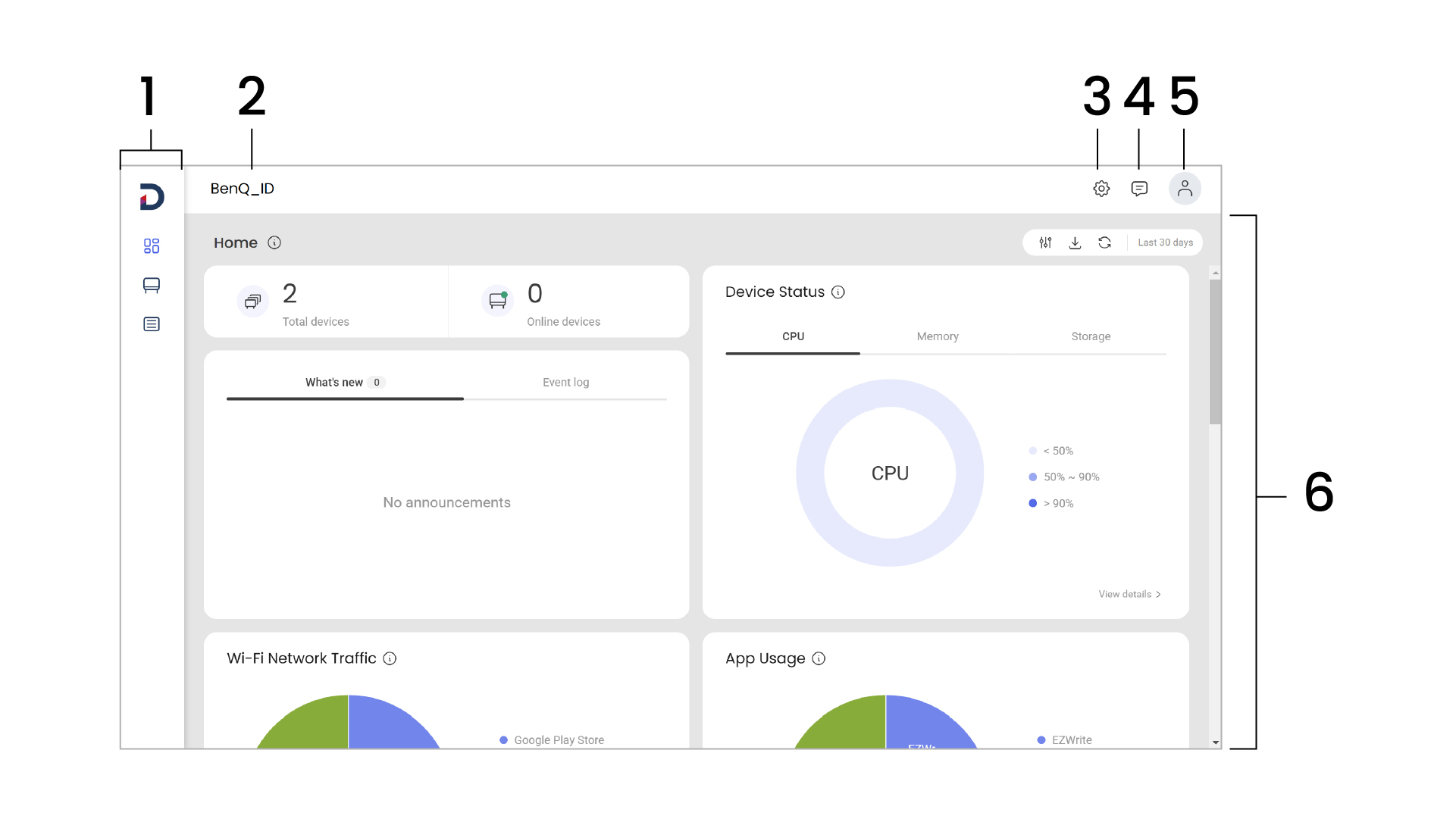
Task: Click the scroll down arrow on the scrollbar
Action: (x=1216, y=742)
